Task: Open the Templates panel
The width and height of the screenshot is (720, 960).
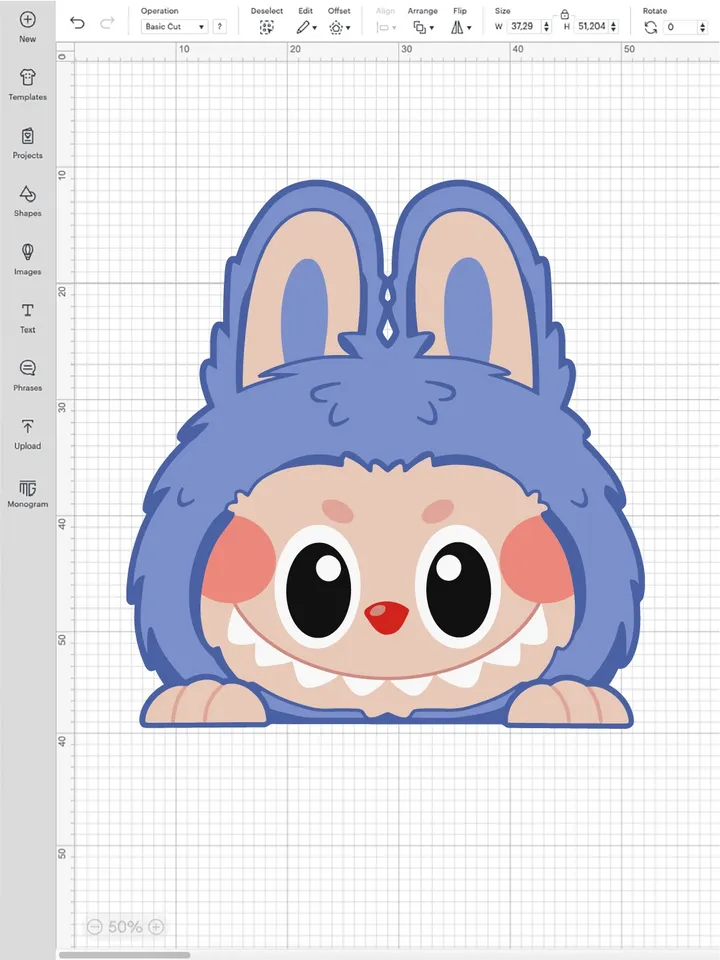Action: point(27,78)
